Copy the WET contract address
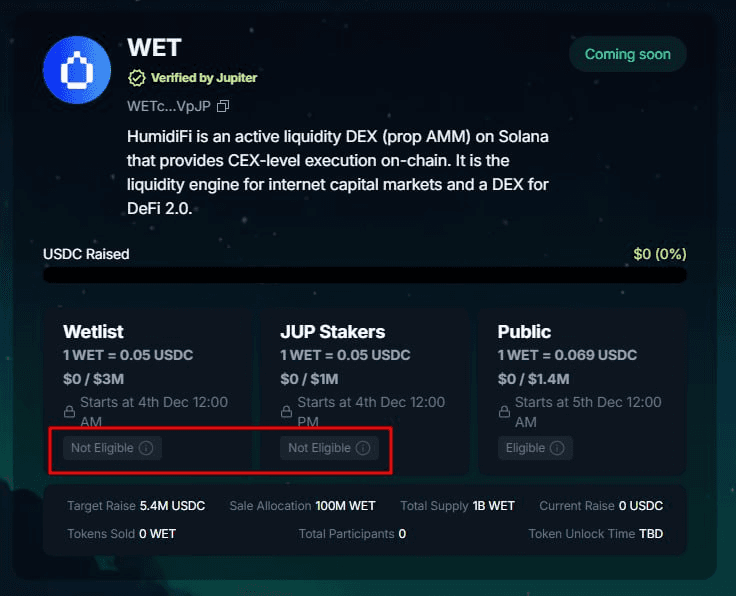This screenshot has width=736, height=596. point(223,106)
